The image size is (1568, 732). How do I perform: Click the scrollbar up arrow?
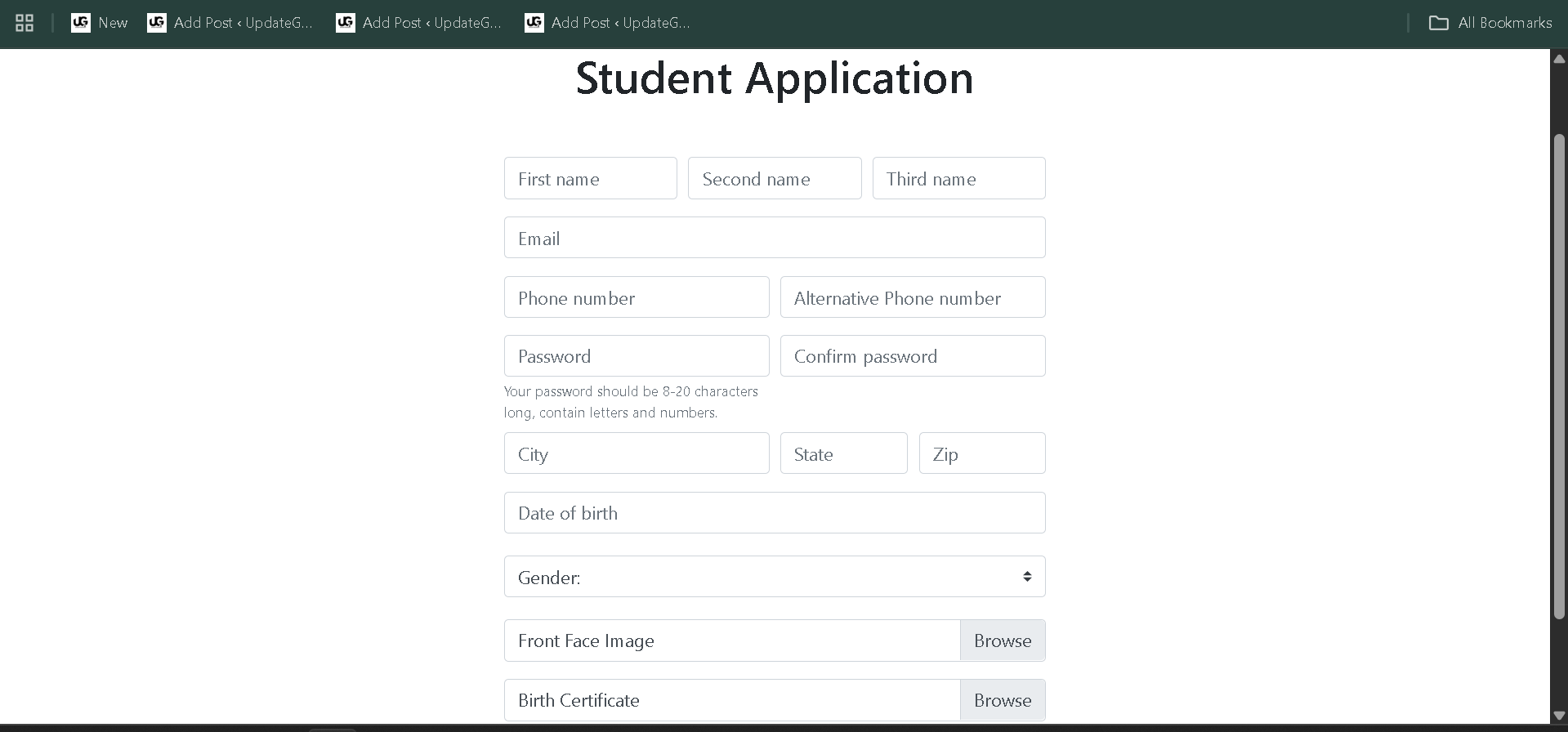tap(1559, 59)
